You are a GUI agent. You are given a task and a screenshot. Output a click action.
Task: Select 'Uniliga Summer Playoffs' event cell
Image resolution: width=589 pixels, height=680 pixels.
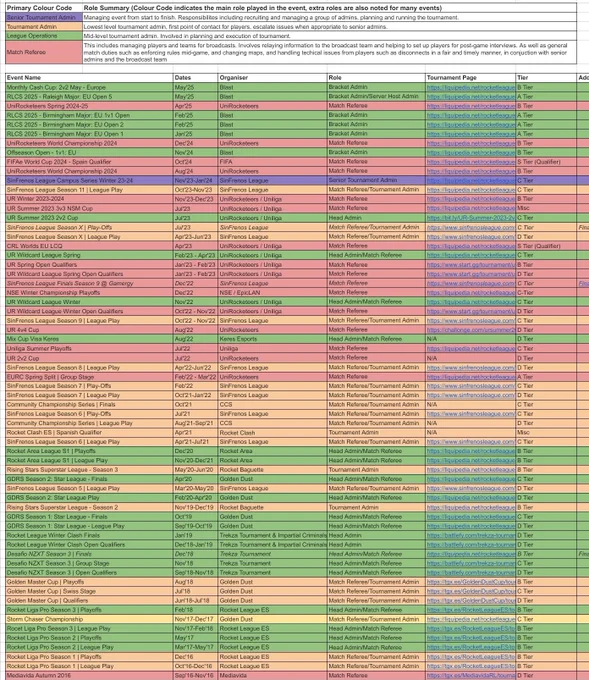[x=89, y=349]
